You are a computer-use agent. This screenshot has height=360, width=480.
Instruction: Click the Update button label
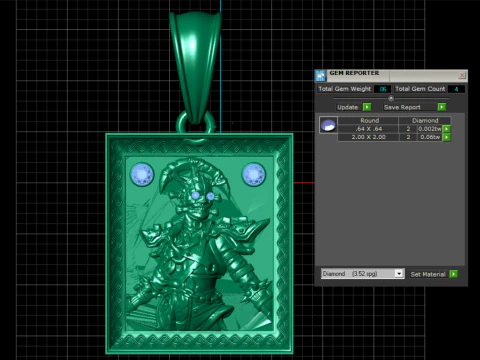pos(347,107)
